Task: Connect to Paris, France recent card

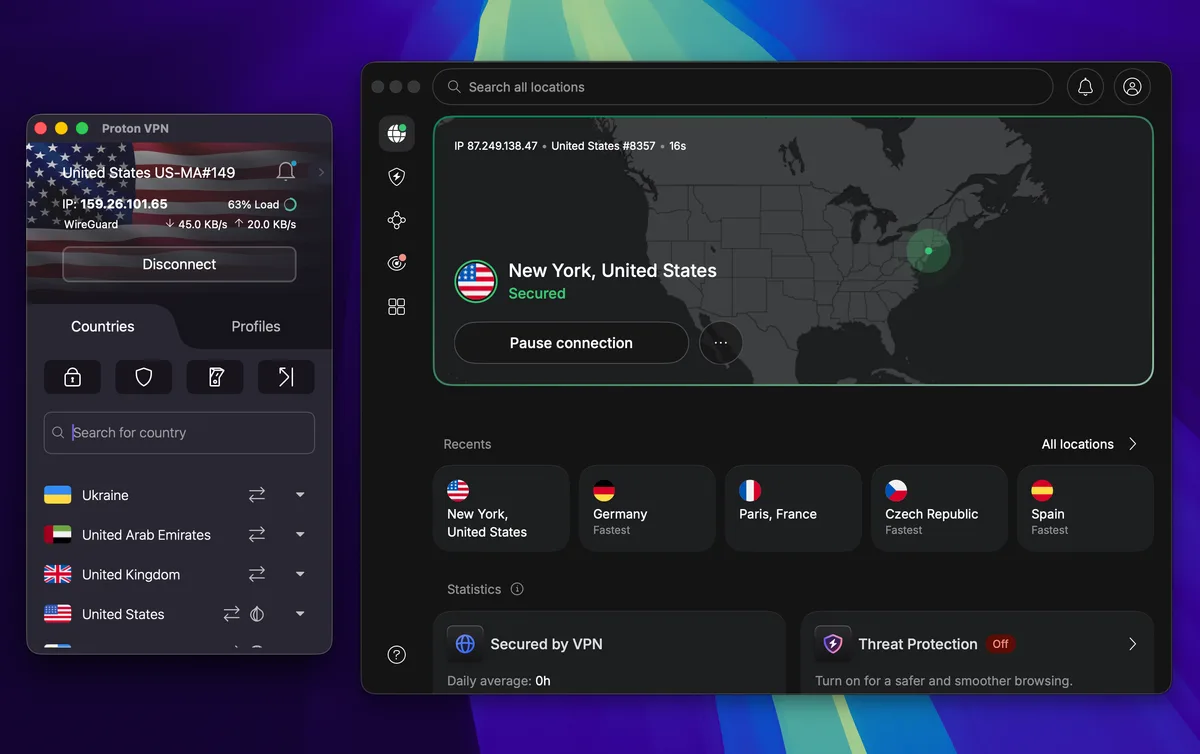Action: [794, 508]
